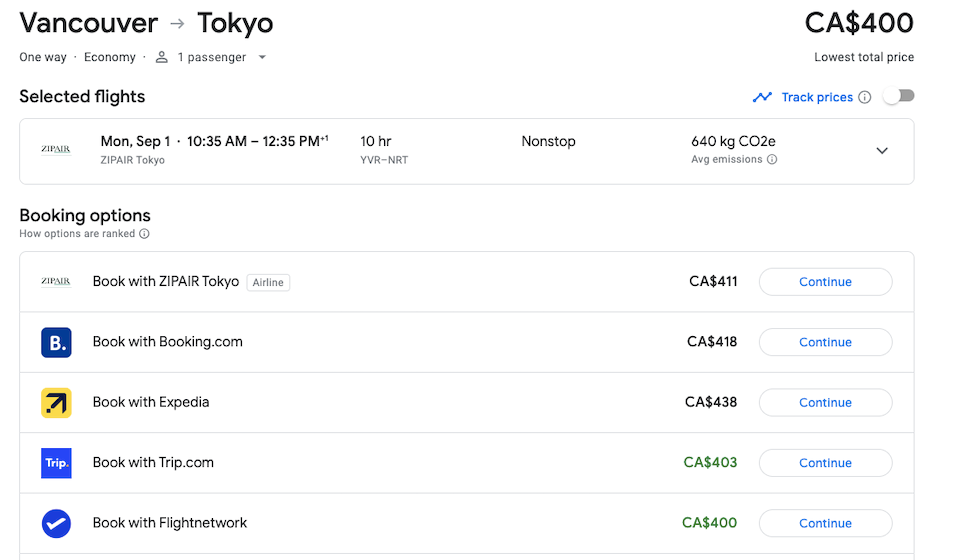Click the Track prices trend graph icon
This screenshot has width=960, height=560.
point(762,97)
